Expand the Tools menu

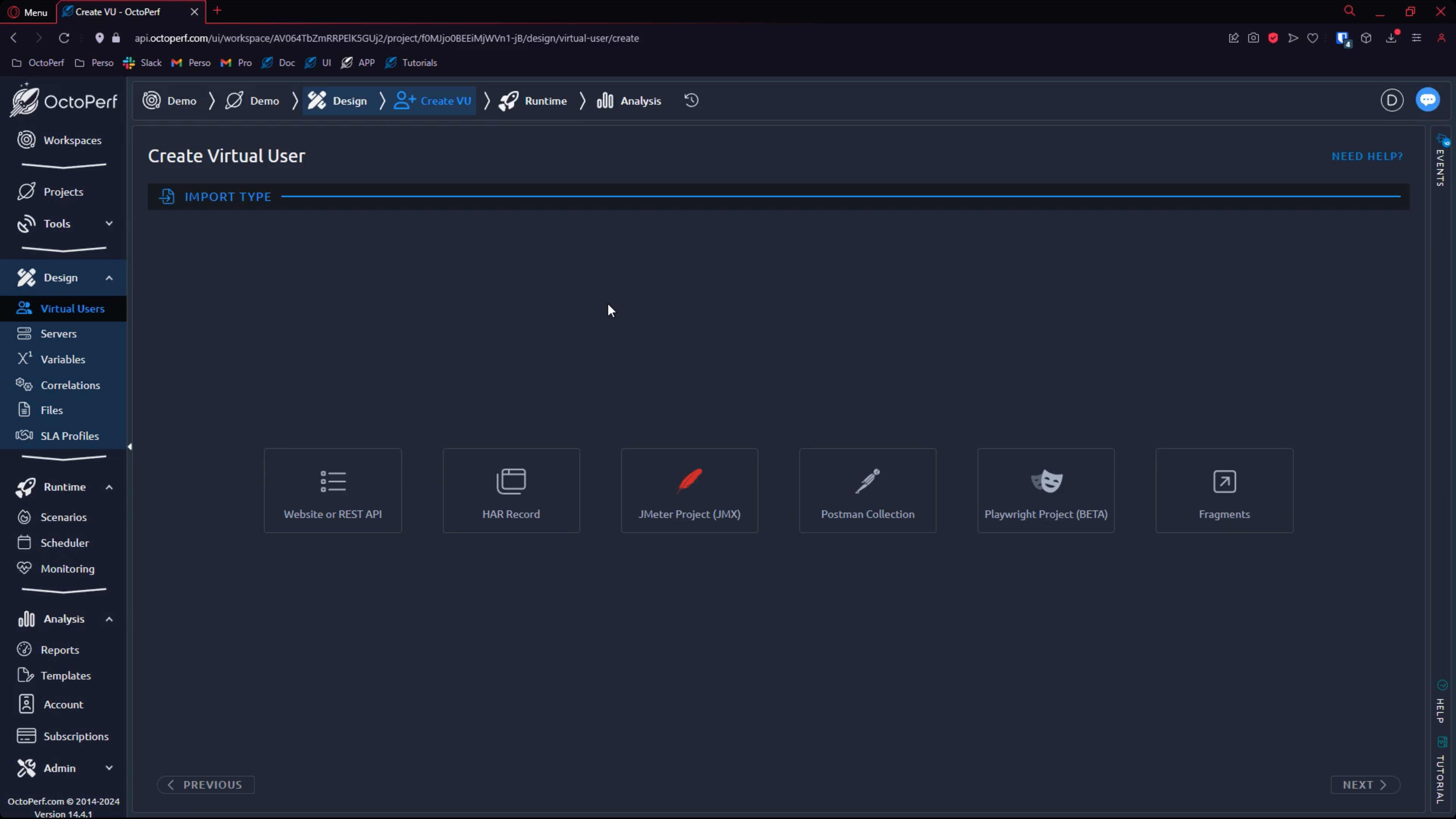[x=63, y=224]
